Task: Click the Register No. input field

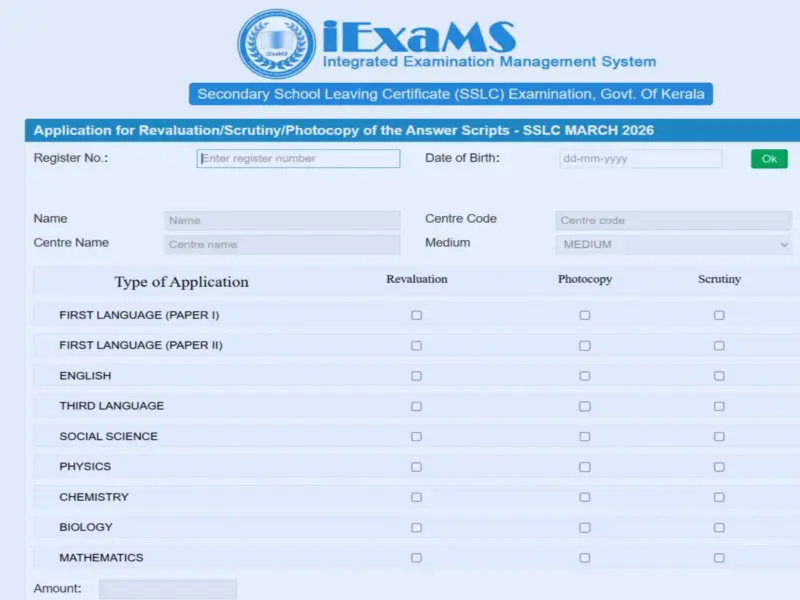Action: pos(298,159)
